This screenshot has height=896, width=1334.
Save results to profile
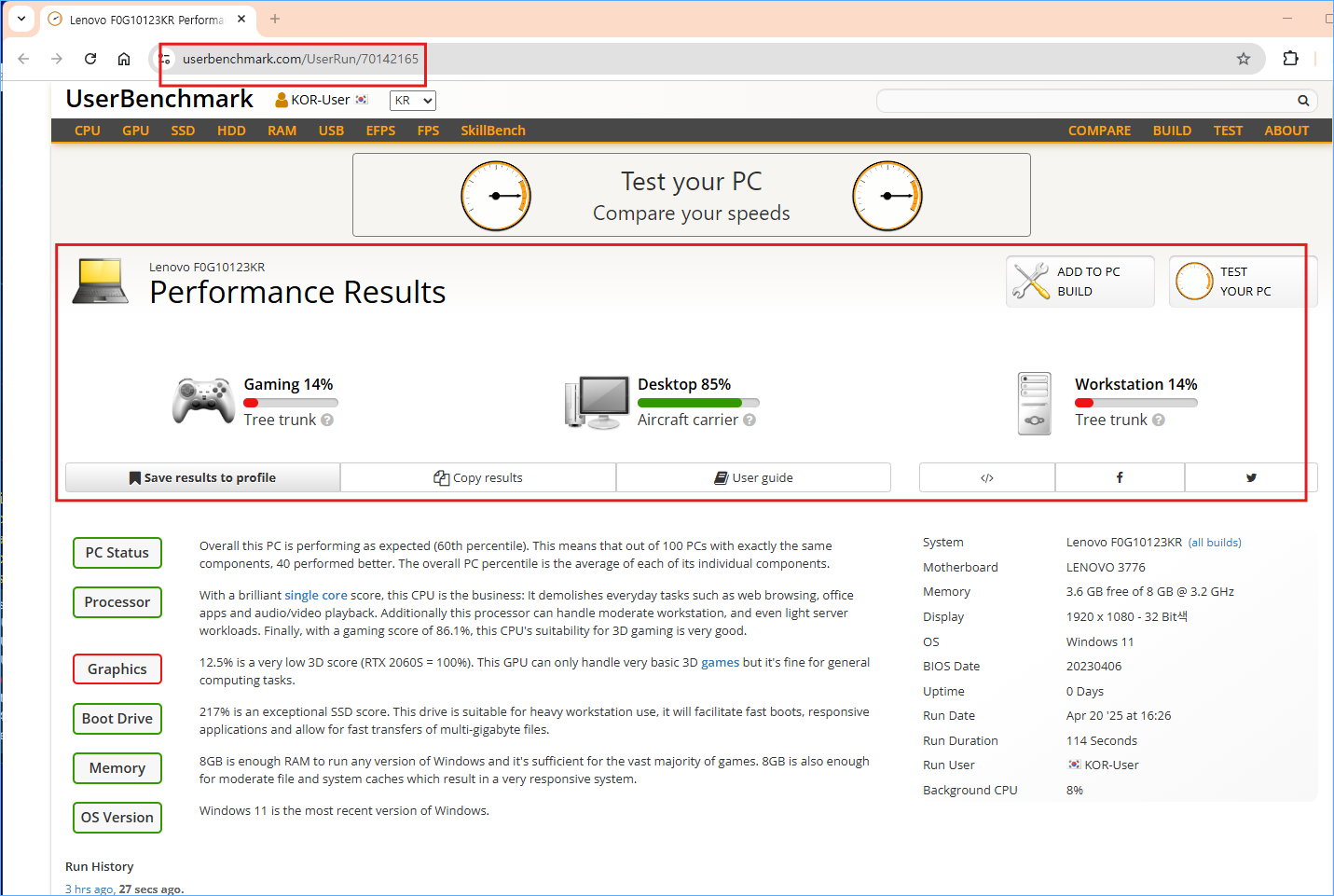pos(203,477)
